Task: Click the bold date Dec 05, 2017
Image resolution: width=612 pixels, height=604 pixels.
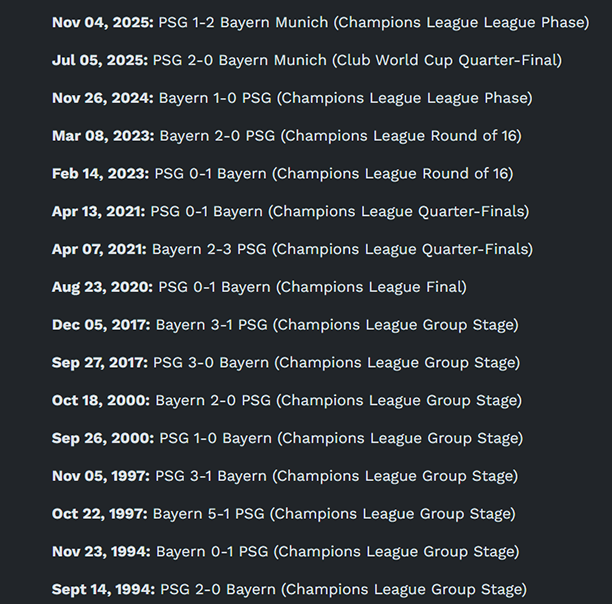Action: pos(101,325)
